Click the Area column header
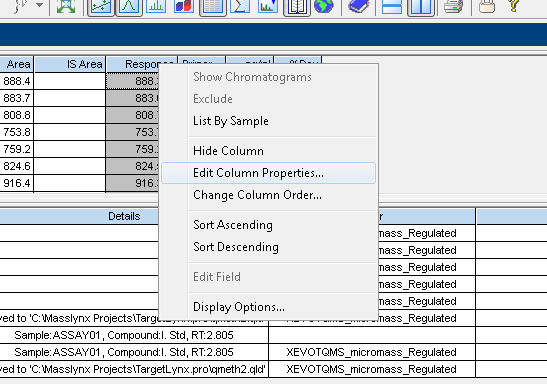 tap(16, 64)
